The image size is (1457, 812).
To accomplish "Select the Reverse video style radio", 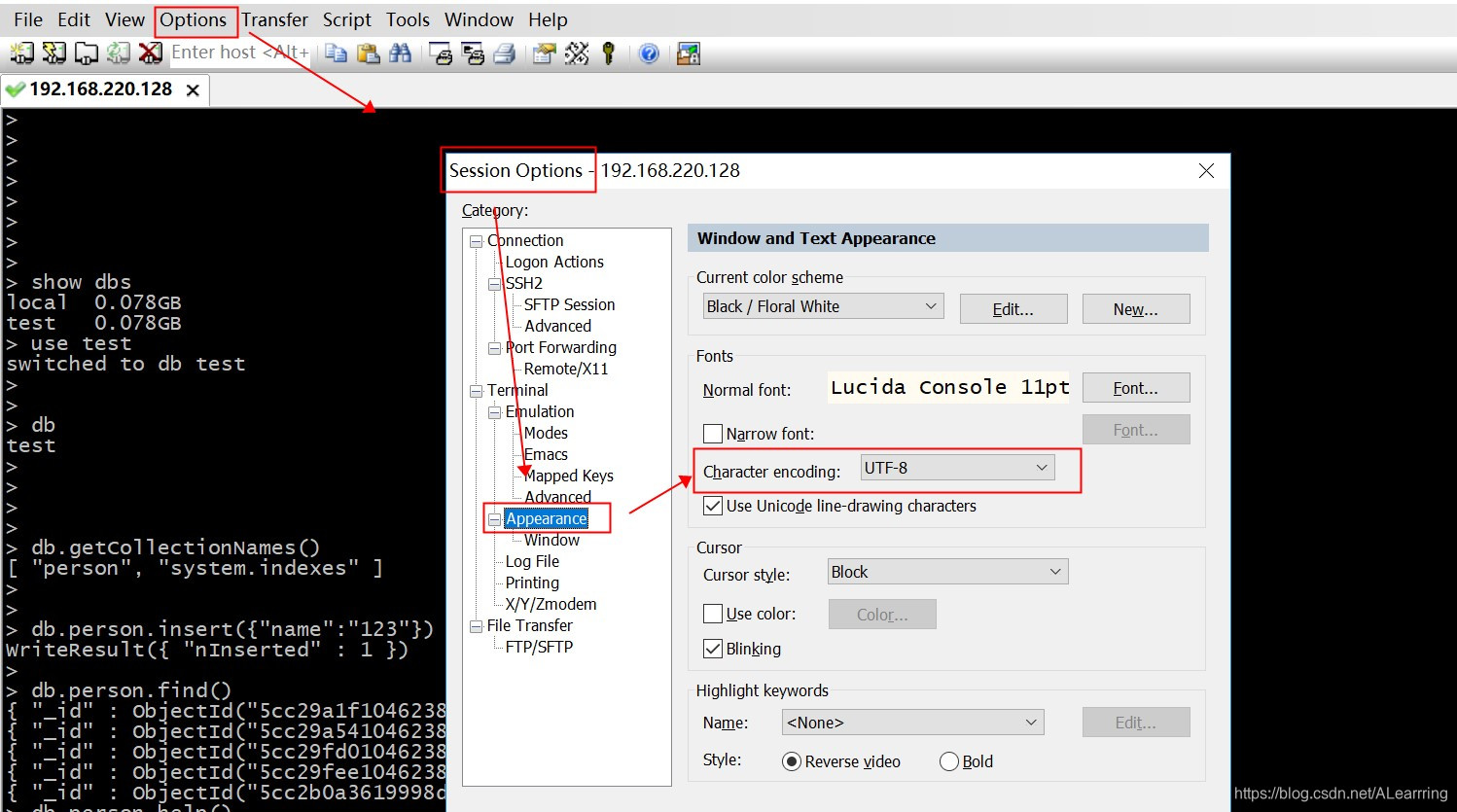I will pyautogui.click(x=792, y=761).
